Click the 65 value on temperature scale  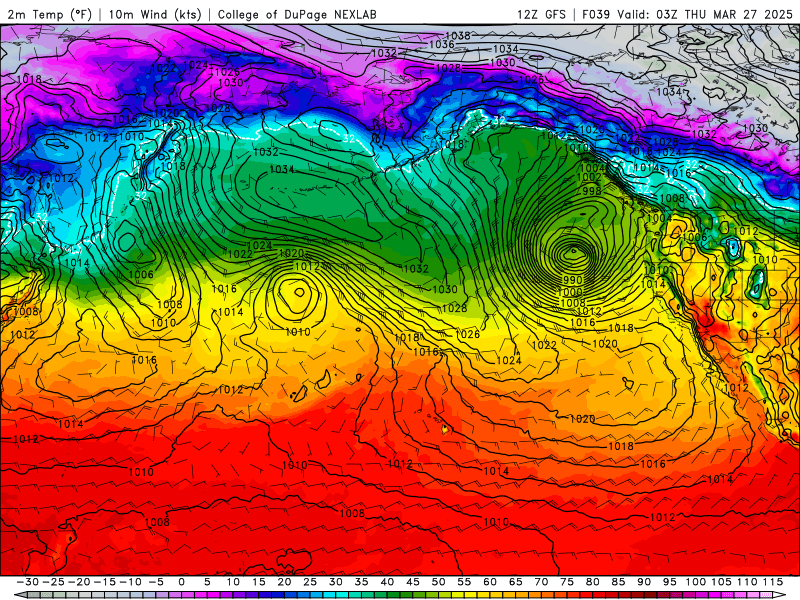coord(515,582)
